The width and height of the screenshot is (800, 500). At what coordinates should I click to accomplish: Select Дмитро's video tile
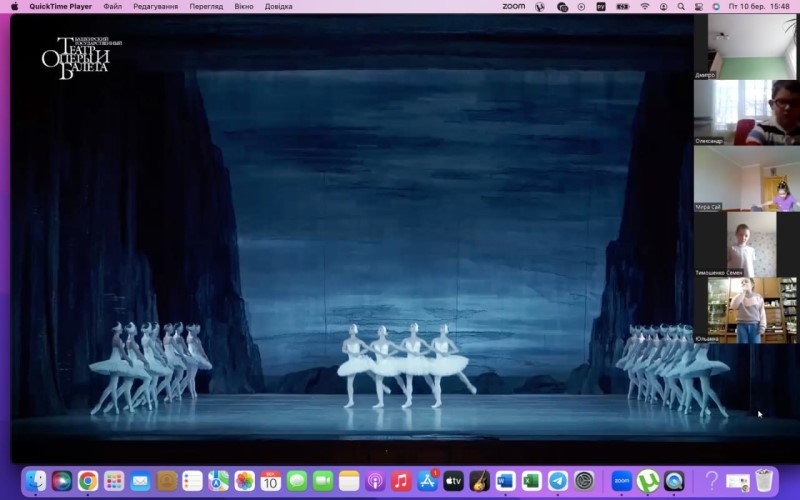(747, 46)
